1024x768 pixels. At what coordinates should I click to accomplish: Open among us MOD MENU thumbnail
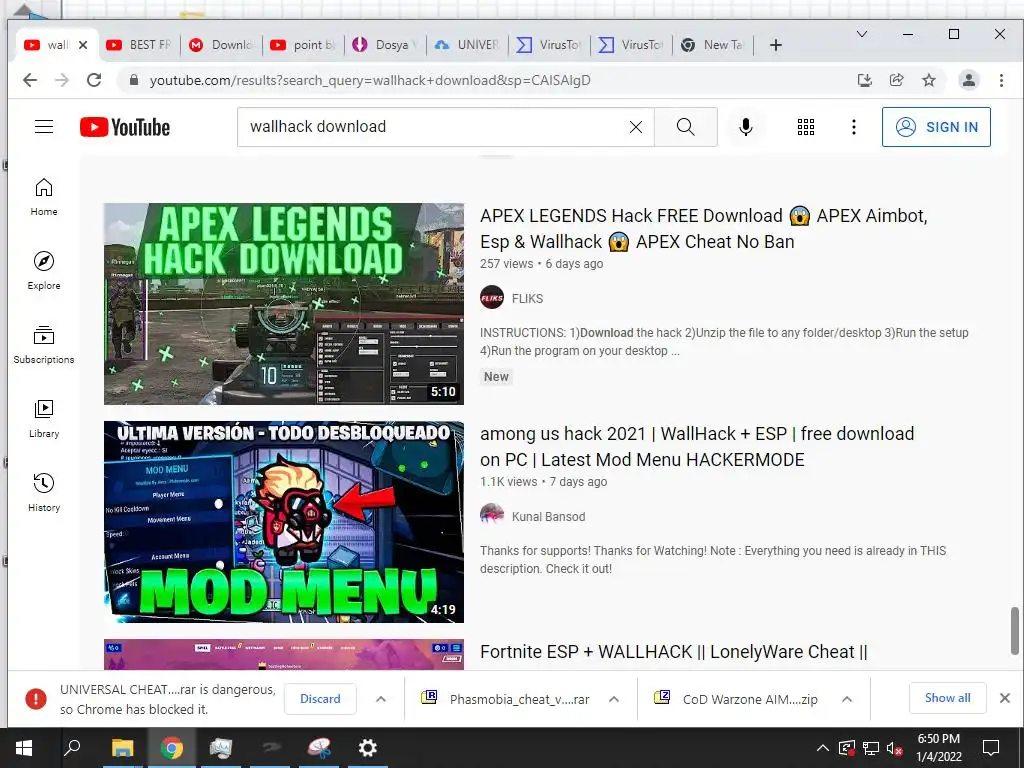click(283, 521)
